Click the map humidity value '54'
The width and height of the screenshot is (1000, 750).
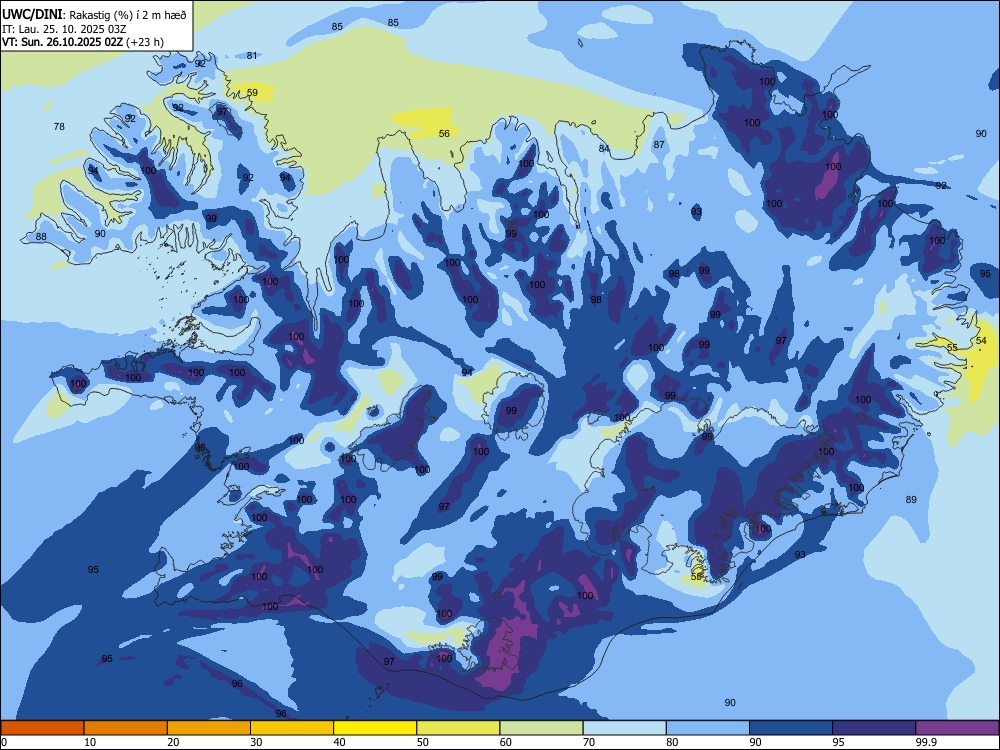(982, 341)
